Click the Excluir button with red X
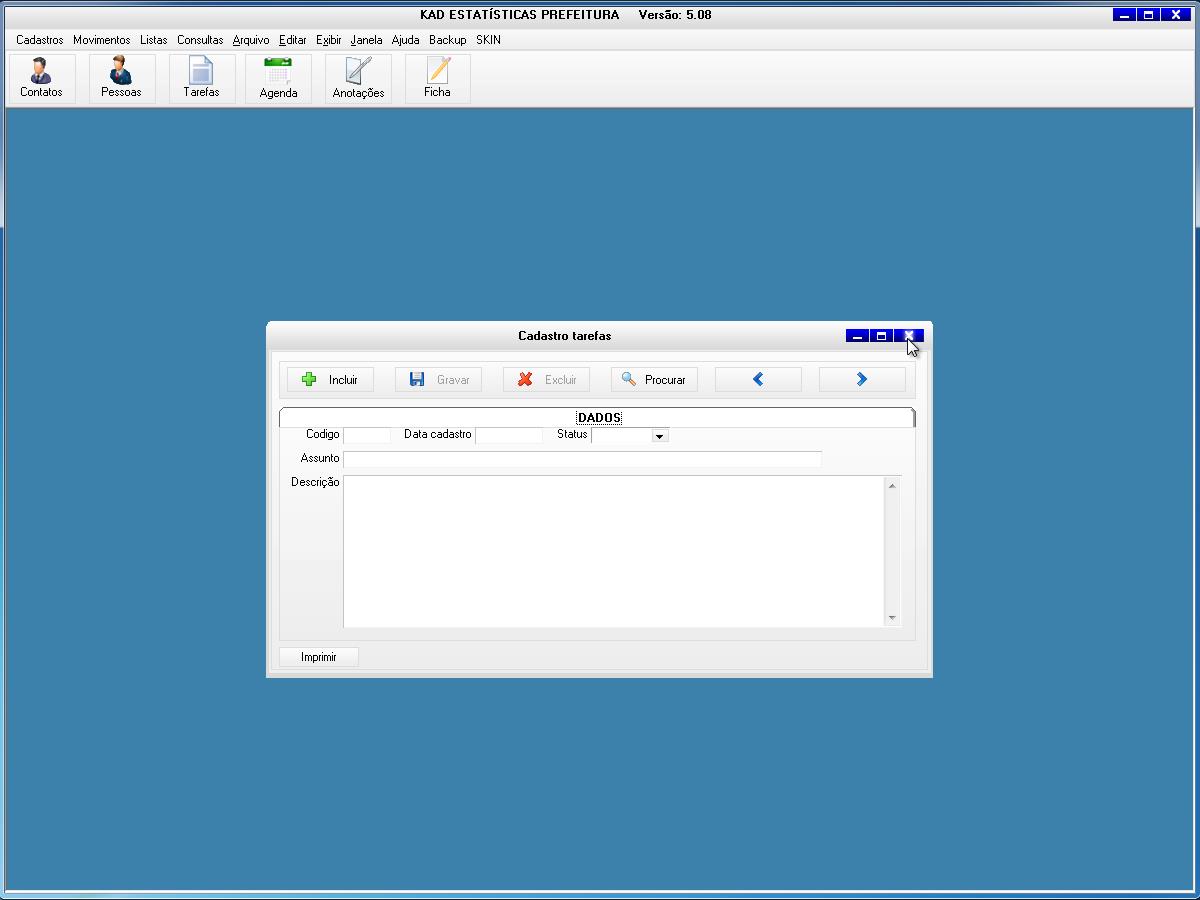Image resolution: width=1200 pixels, height=900 pixels. [546, 380]
